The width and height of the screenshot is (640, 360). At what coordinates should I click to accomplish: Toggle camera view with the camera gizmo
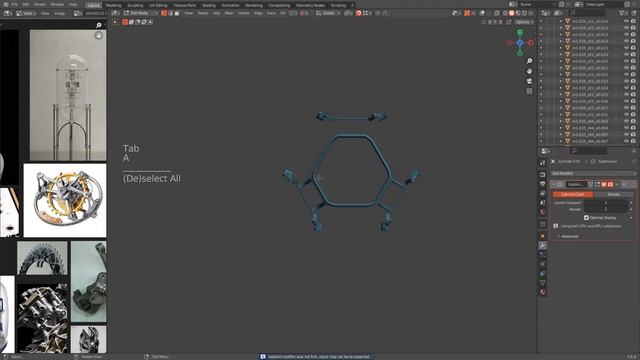click(x=529, y=81)
